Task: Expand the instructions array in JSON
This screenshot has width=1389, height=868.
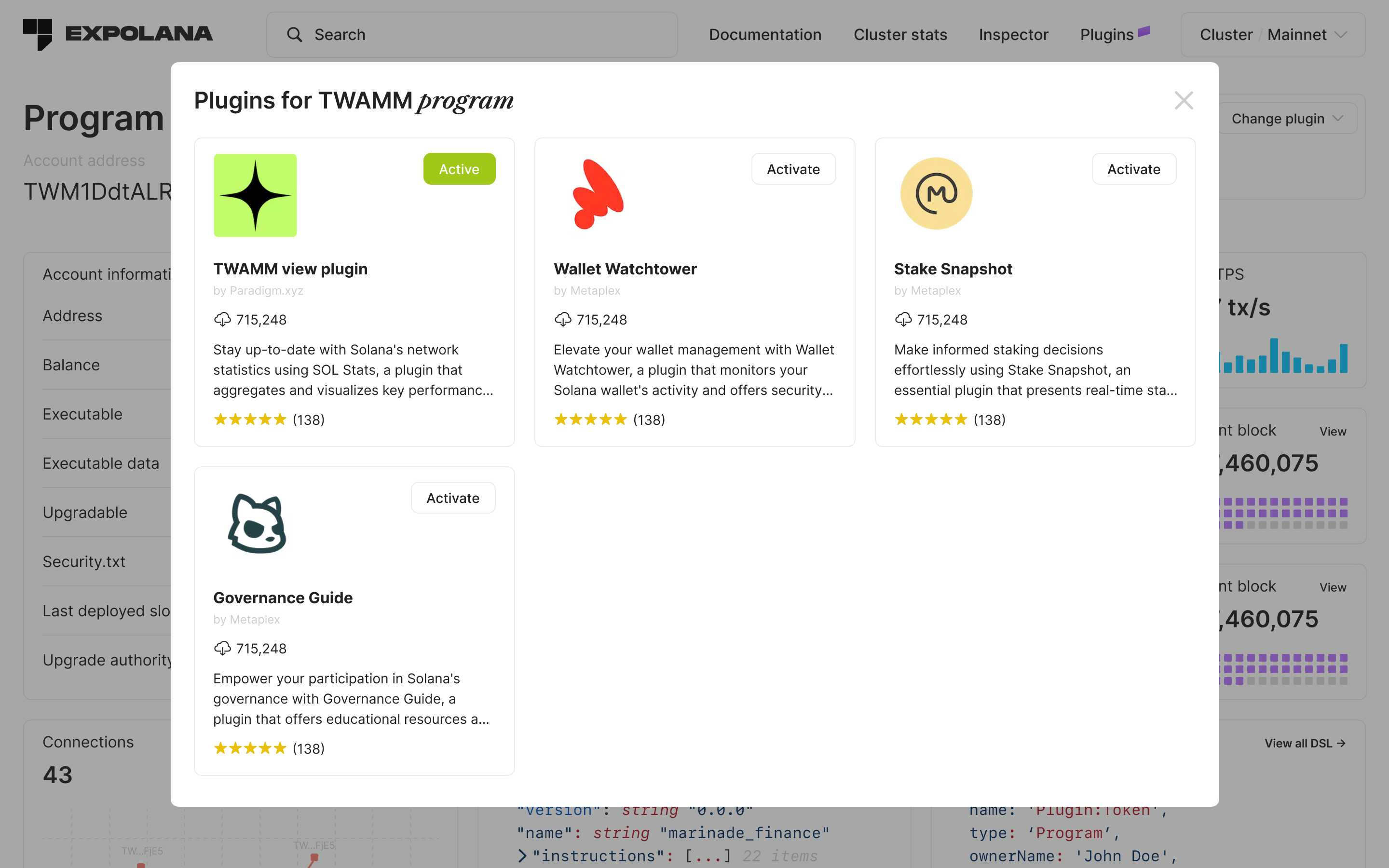Action: coord(522,856)
